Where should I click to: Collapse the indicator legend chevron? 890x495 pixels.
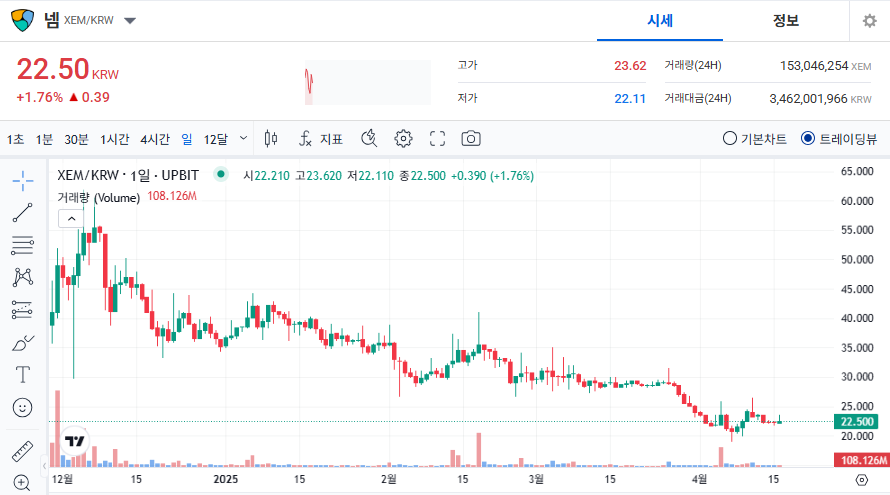71,219
